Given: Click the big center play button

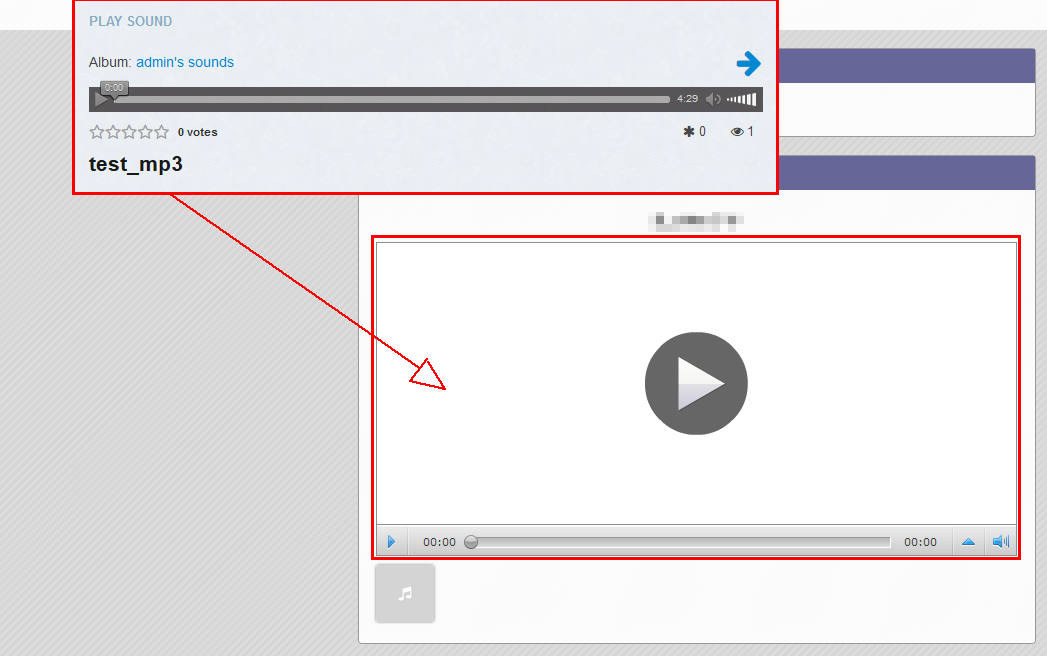Looking at the screenshot, I should [696, 383].
